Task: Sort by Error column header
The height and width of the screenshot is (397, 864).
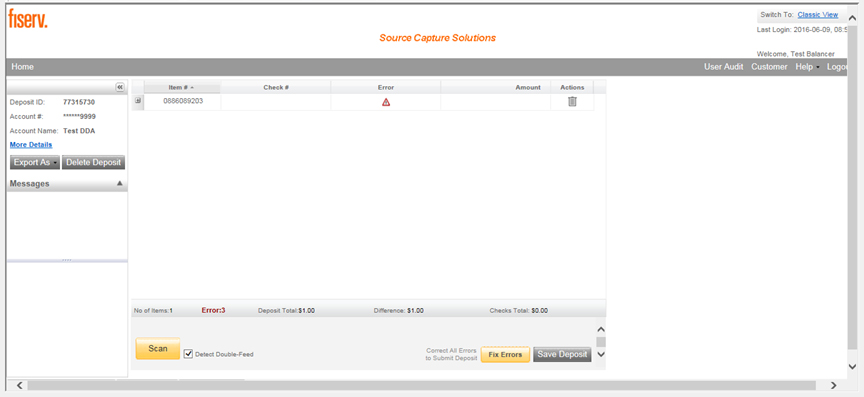Action: tap(386, 87)
